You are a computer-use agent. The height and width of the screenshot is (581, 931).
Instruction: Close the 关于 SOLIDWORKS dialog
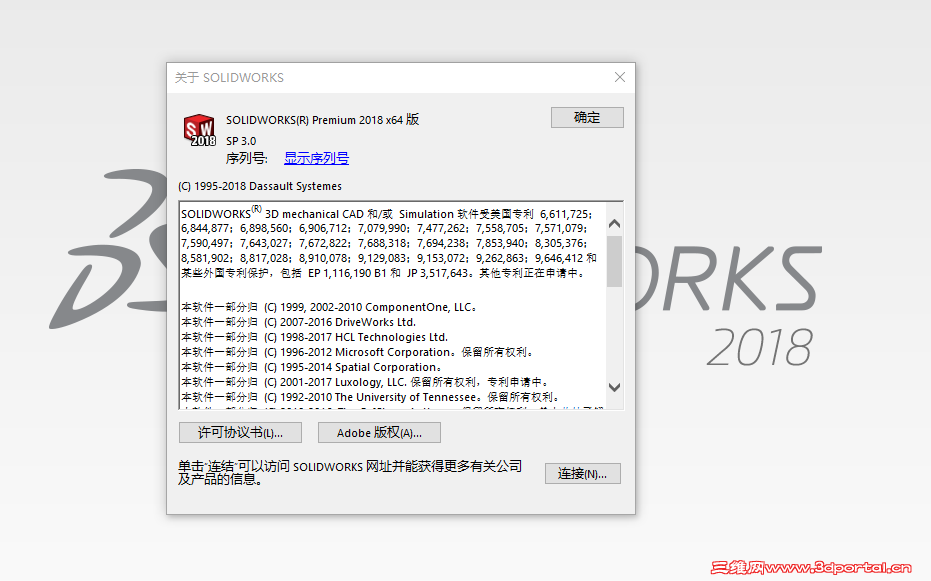[x=620, y=77]
